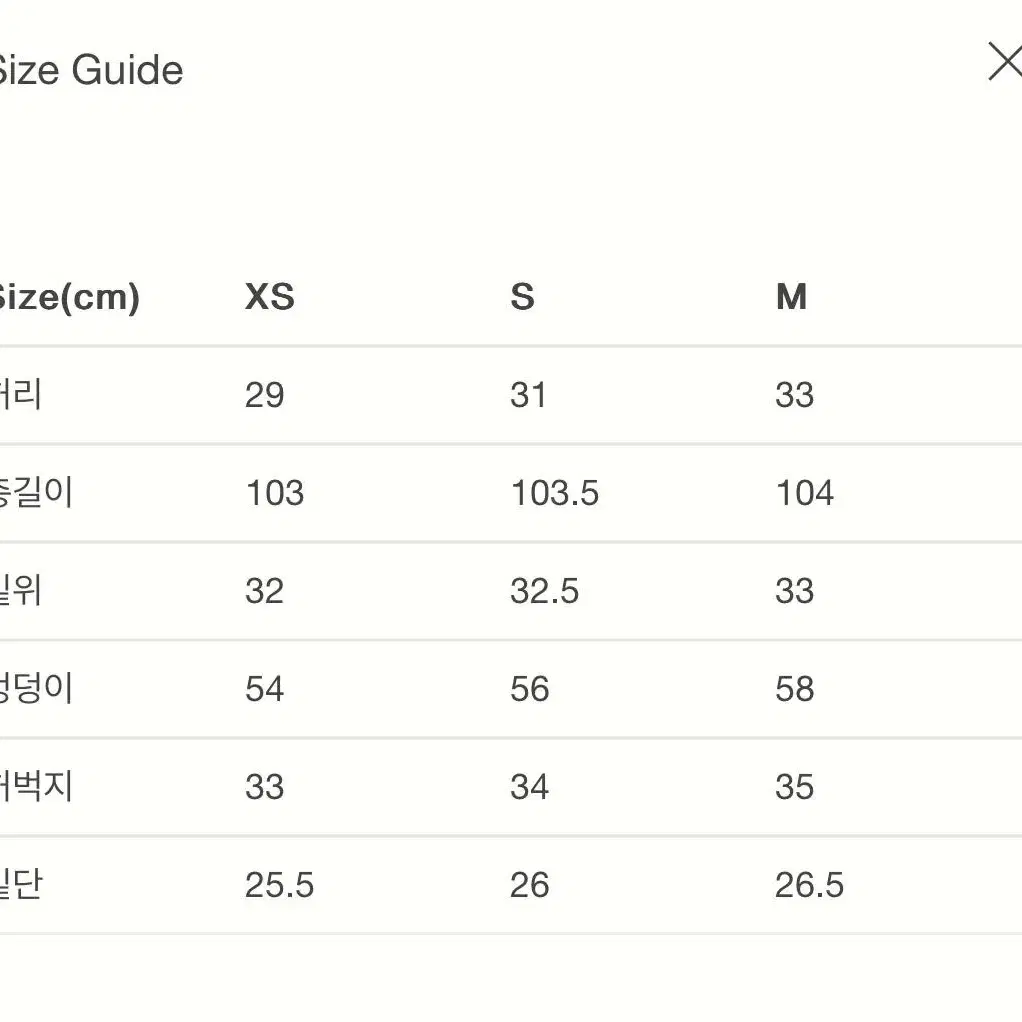Click the 허리 row label
Screen dimensions: 1022x1022
[20, 394]
